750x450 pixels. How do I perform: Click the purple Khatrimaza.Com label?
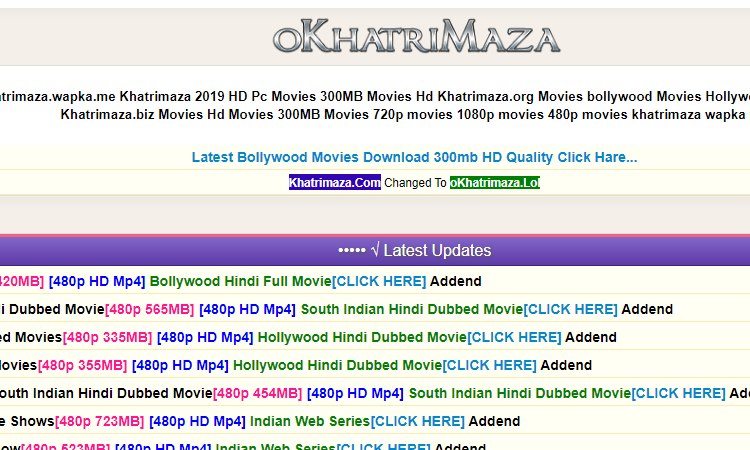[335, 182]
